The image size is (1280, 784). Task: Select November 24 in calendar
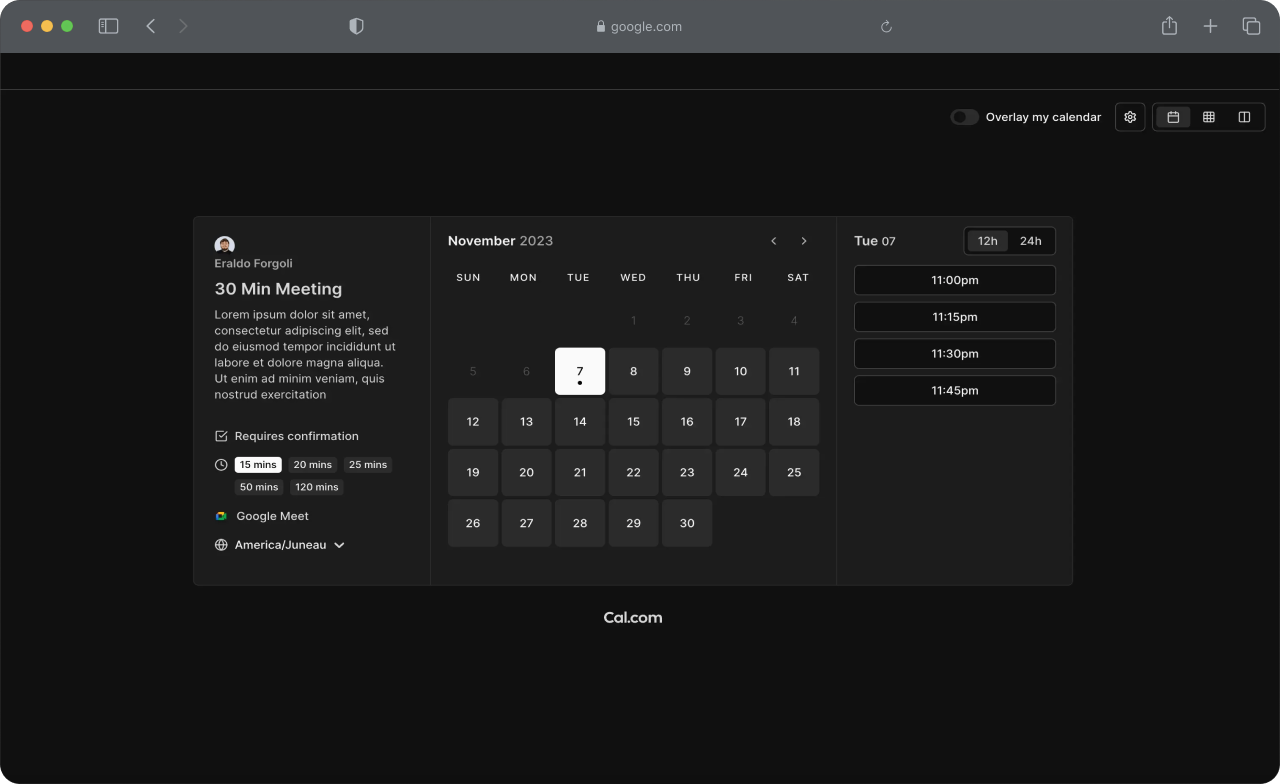coord(740,472)
